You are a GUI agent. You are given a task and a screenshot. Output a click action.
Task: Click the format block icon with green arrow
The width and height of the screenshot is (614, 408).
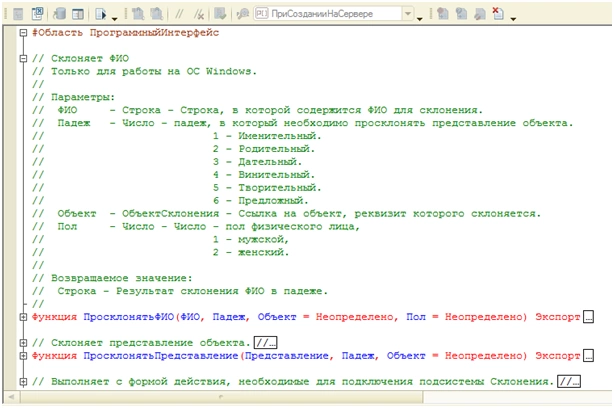click(x=220, y=14)
